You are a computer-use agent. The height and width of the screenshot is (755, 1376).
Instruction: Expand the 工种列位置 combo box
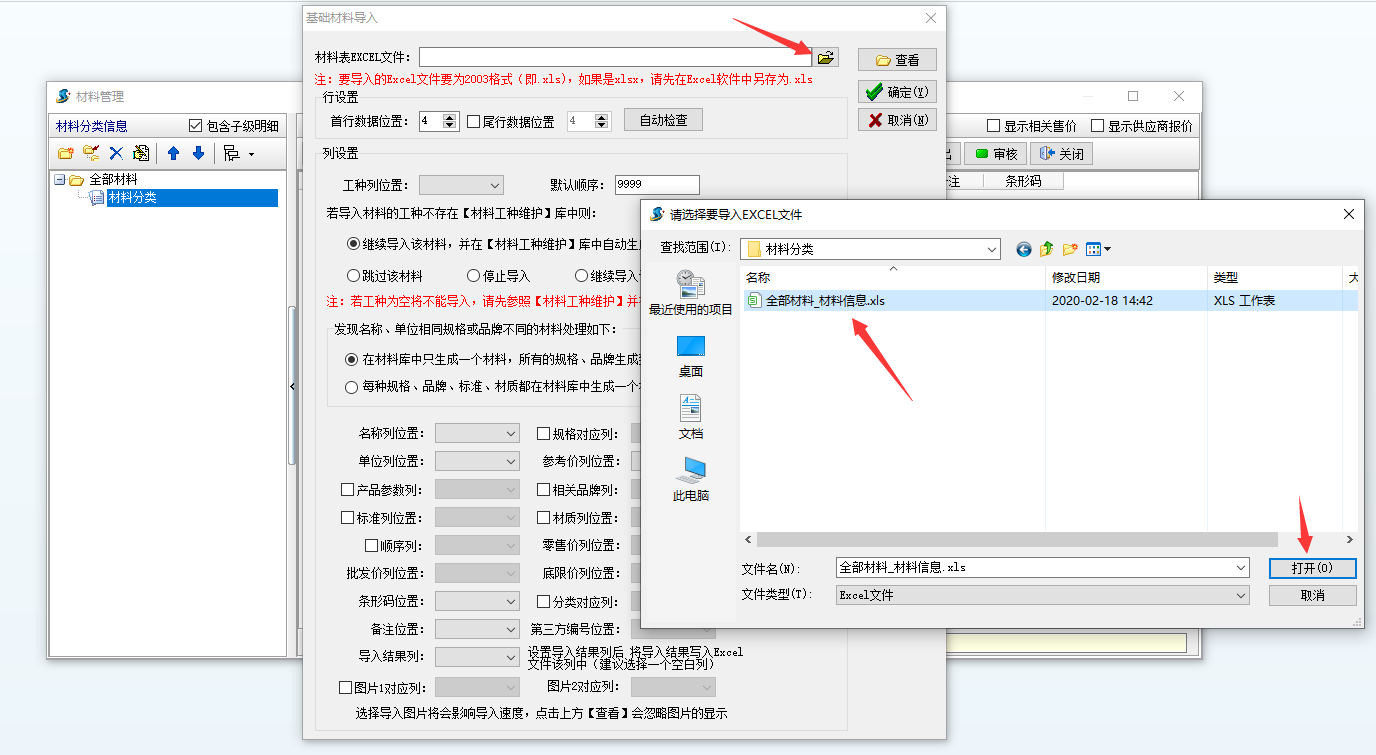(495, 184)
